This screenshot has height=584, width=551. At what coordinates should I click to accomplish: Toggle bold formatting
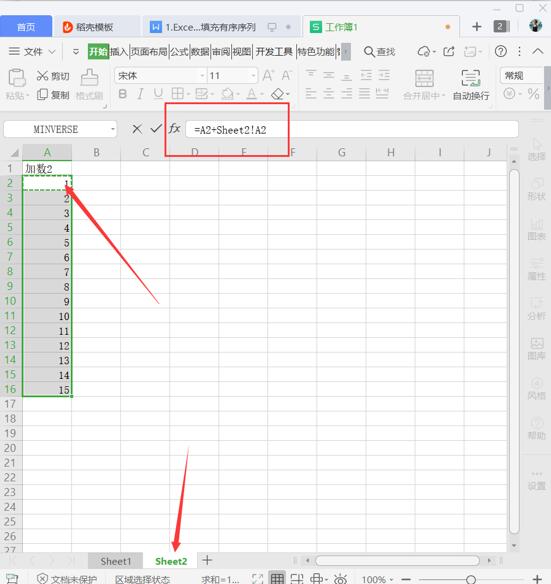[x=122, y=94]
